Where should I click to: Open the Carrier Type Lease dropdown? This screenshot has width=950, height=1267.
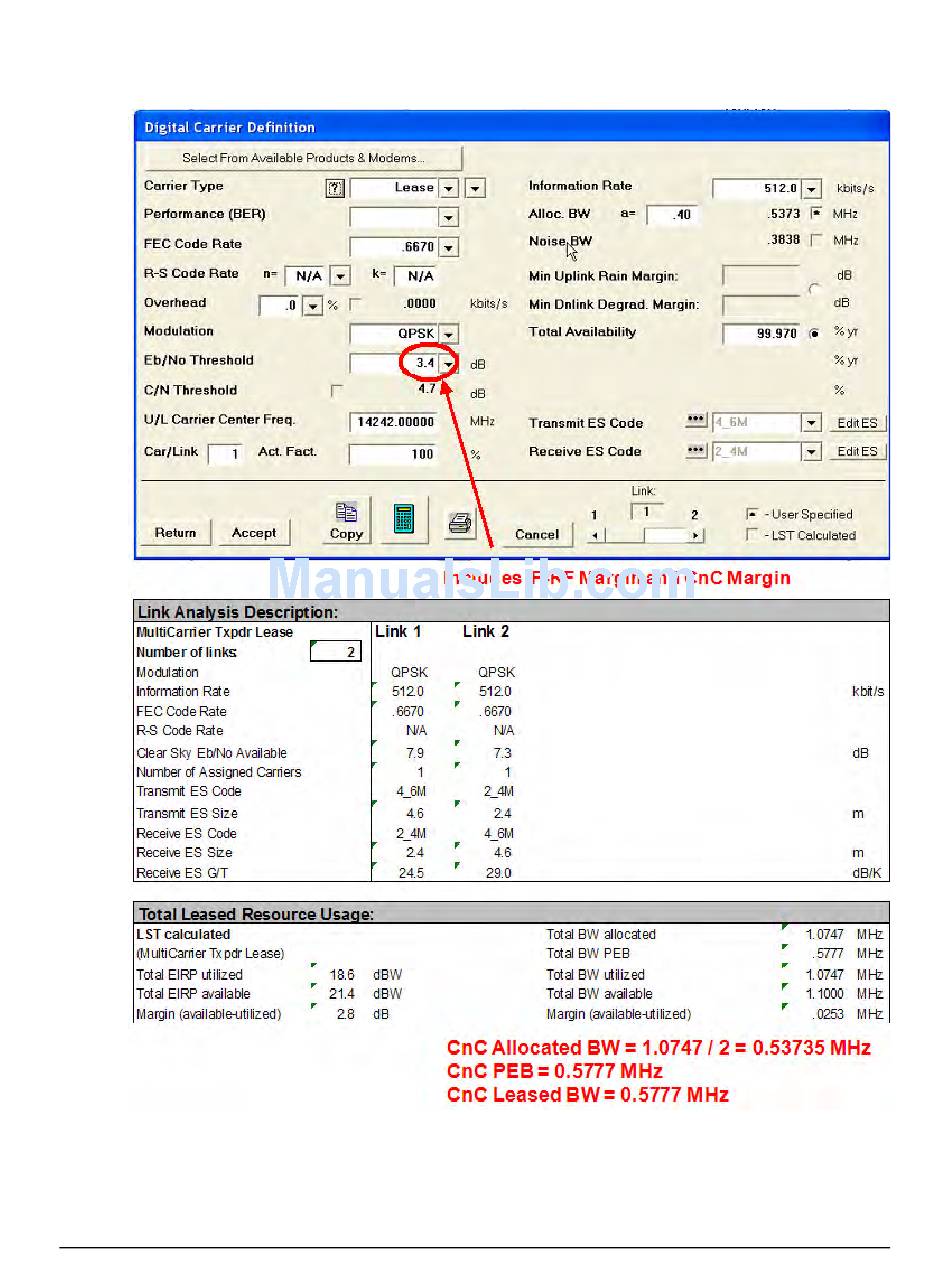pyautogui.click(x=449, y=188)
